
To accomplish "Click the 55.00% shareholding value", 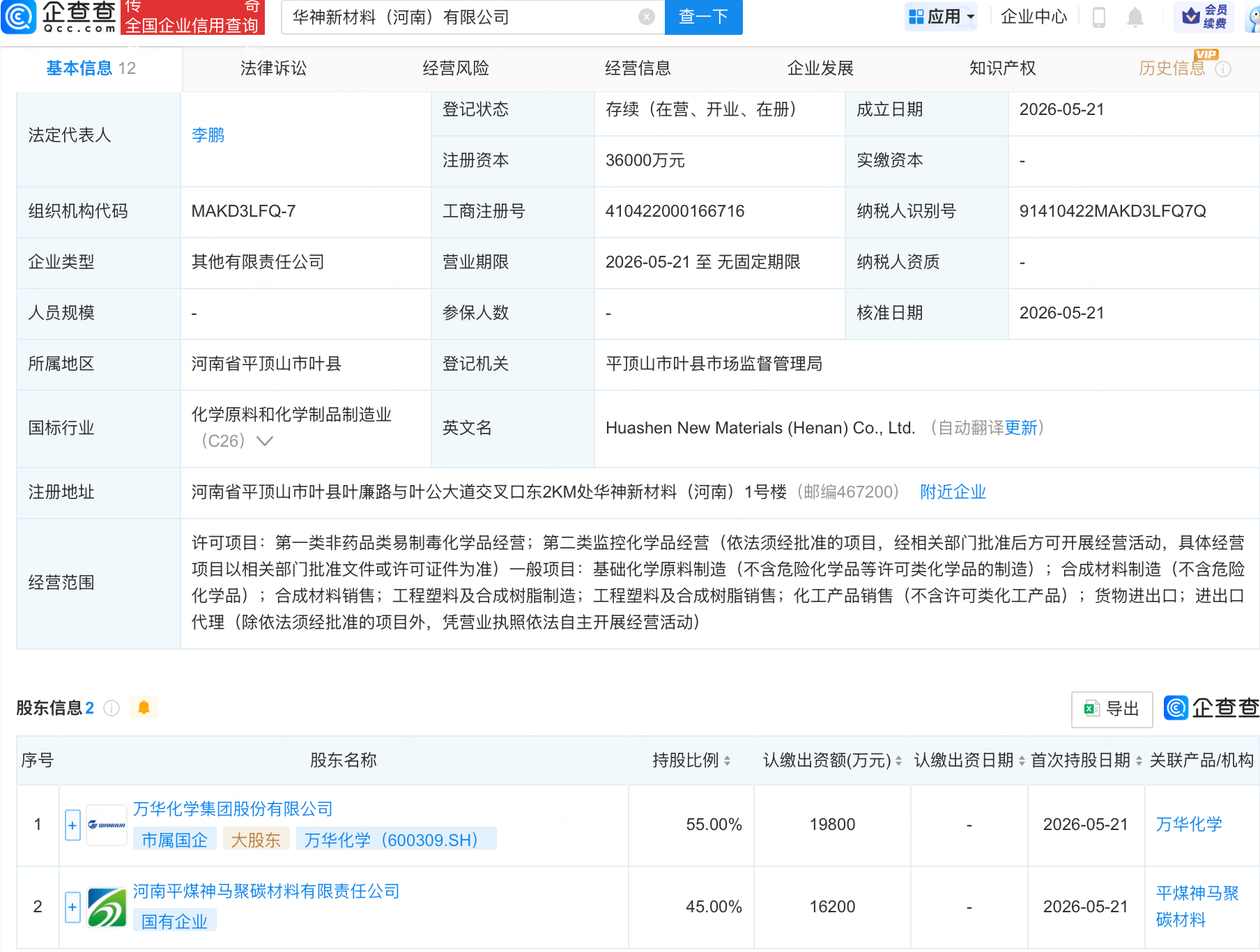I will pos(714,824).
